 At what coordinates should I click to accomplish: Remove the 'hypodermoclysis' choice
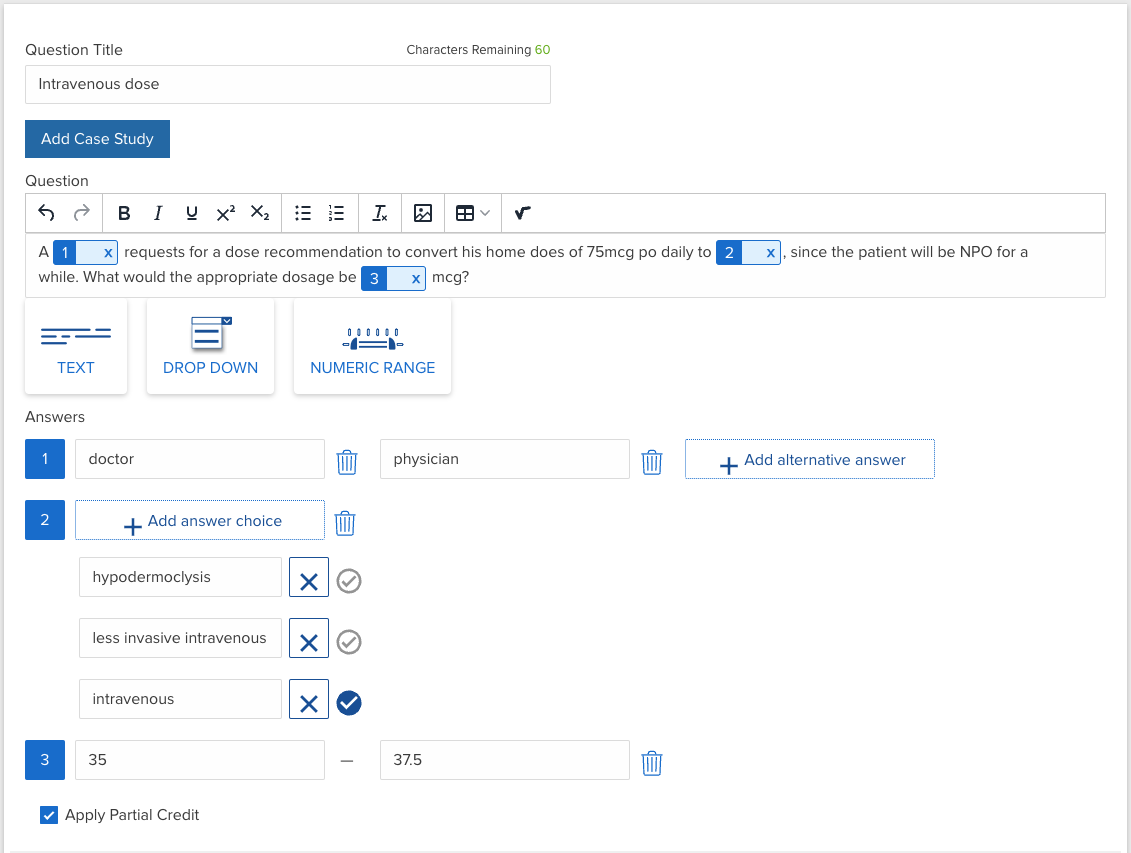(x=309, y=577)
